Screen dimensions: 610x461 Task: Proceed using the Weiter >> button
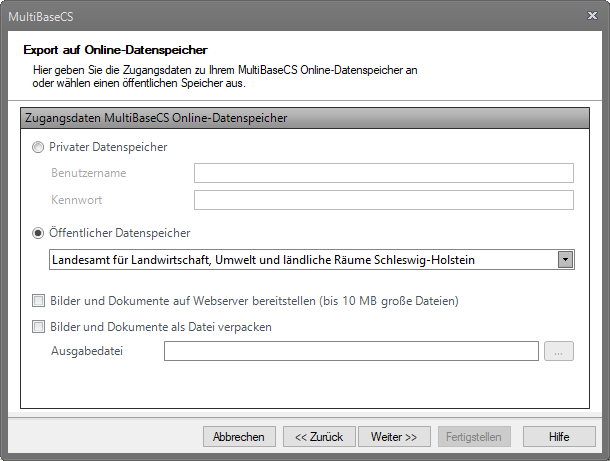coord(400,437)
